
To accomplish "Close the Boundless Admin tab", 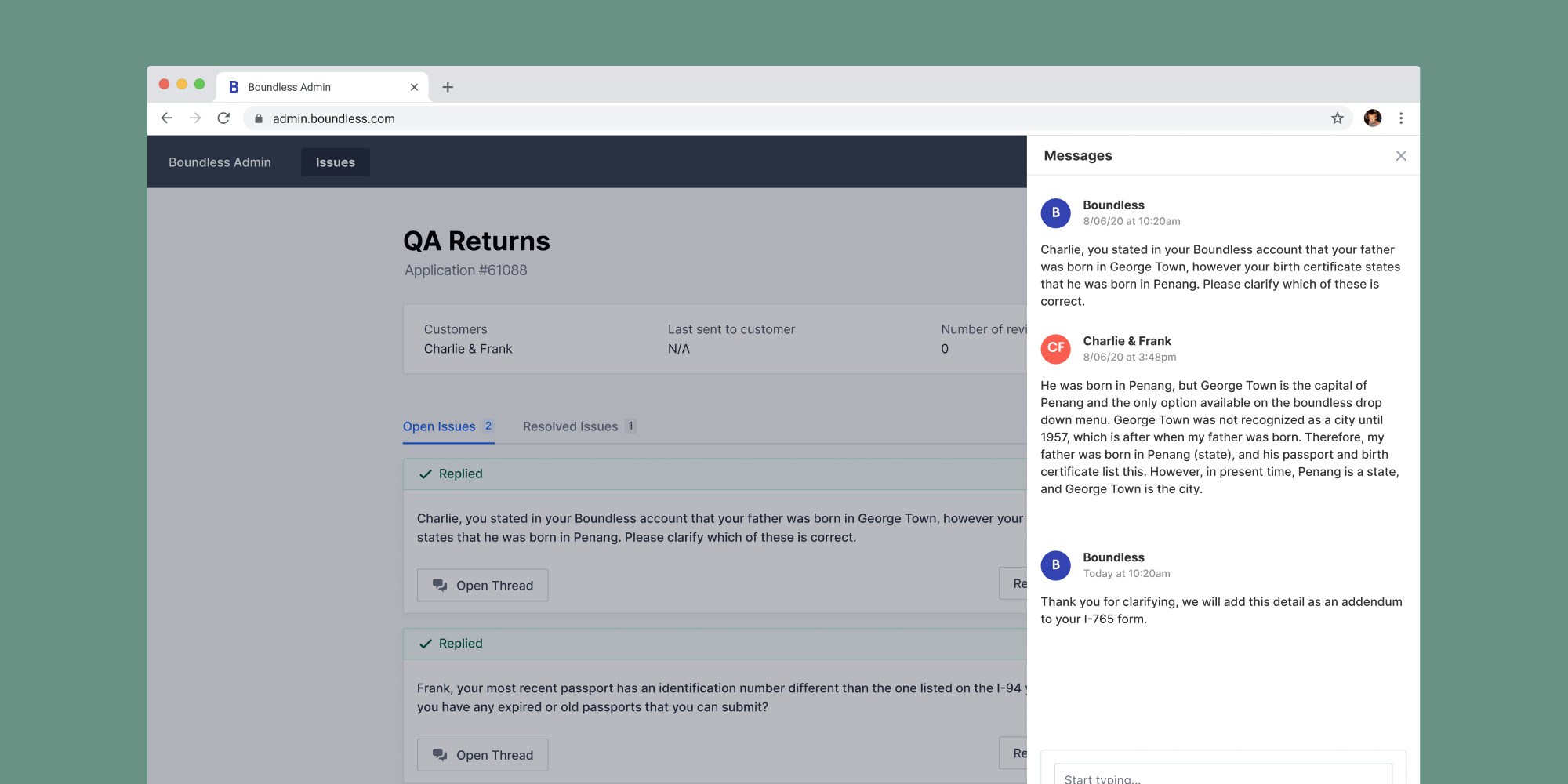I will tap(414, 87).
